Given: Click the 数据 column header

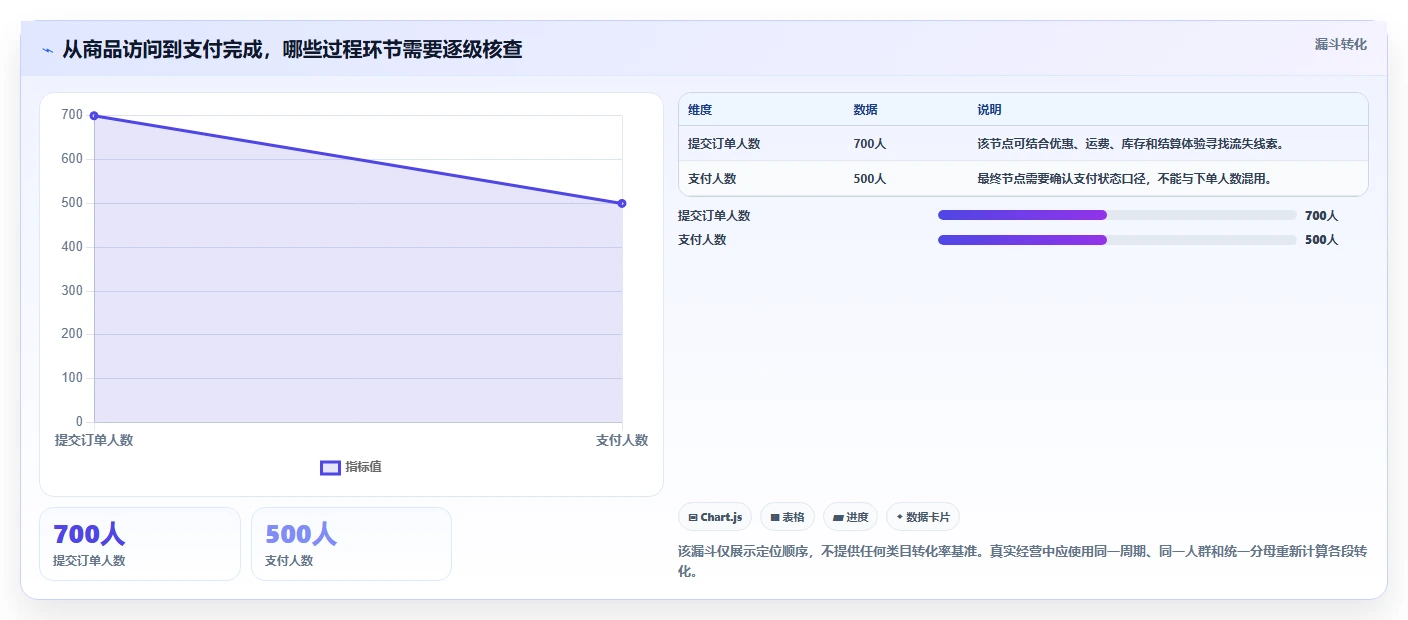Looking at the screenshot, I should 866,110.
